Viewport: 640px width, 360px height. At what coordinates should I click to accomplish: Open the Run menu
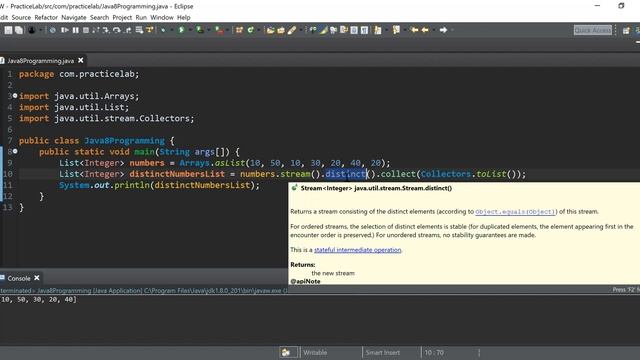pyautogui.click(x=141, y=18)
